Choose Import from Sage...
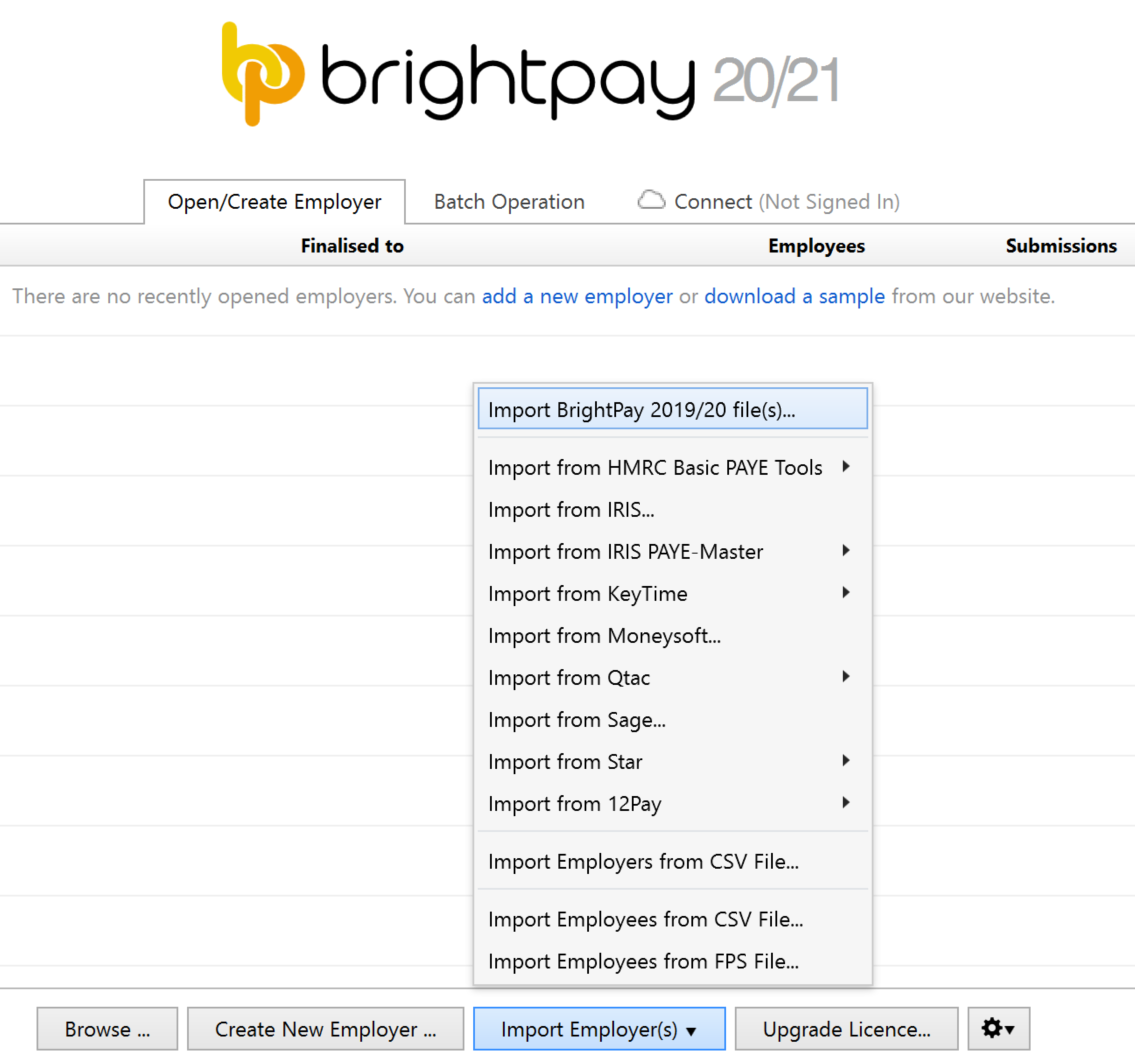Screen dimensions: 1135x1057 [x=672, y=720]
